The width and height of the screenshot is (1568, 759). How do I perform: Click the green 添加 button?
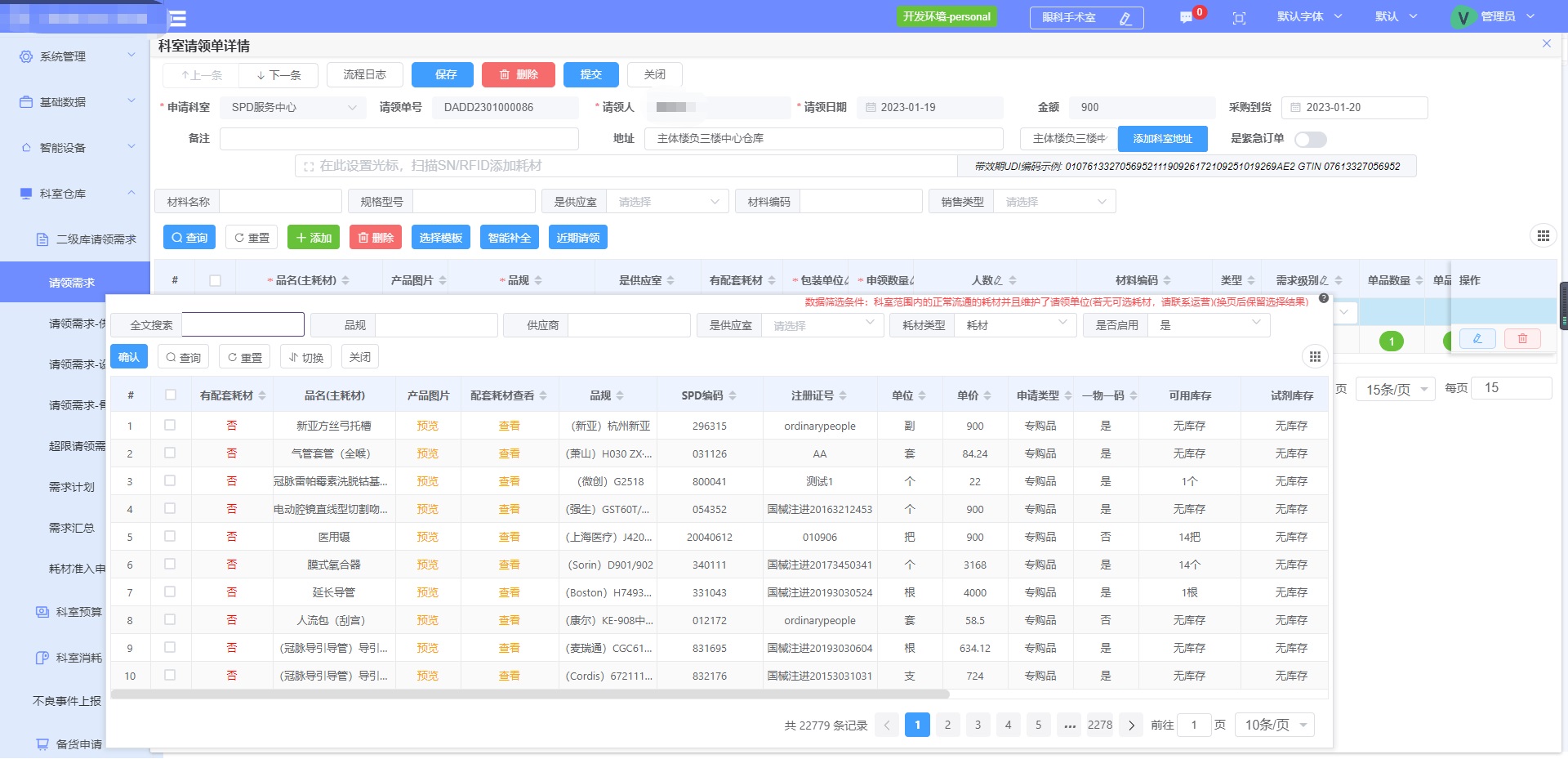coord(314,238)
